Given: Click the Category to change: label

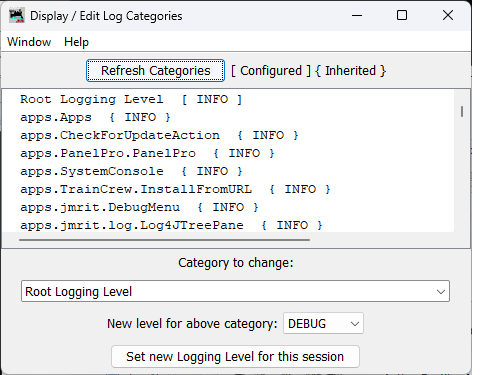Looking at the screenshot, I should pyautogui.click(x=236, y=263).
